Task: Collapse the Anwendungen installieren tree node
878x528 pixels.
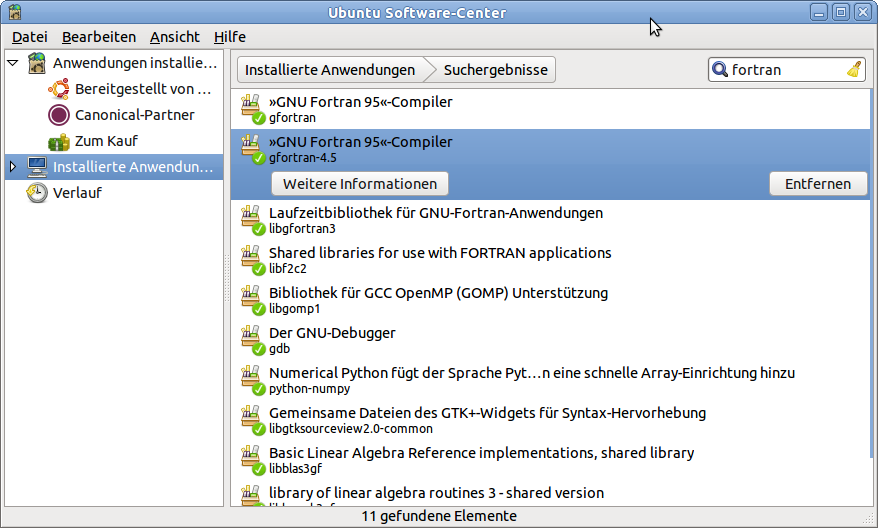Action: 13,63
